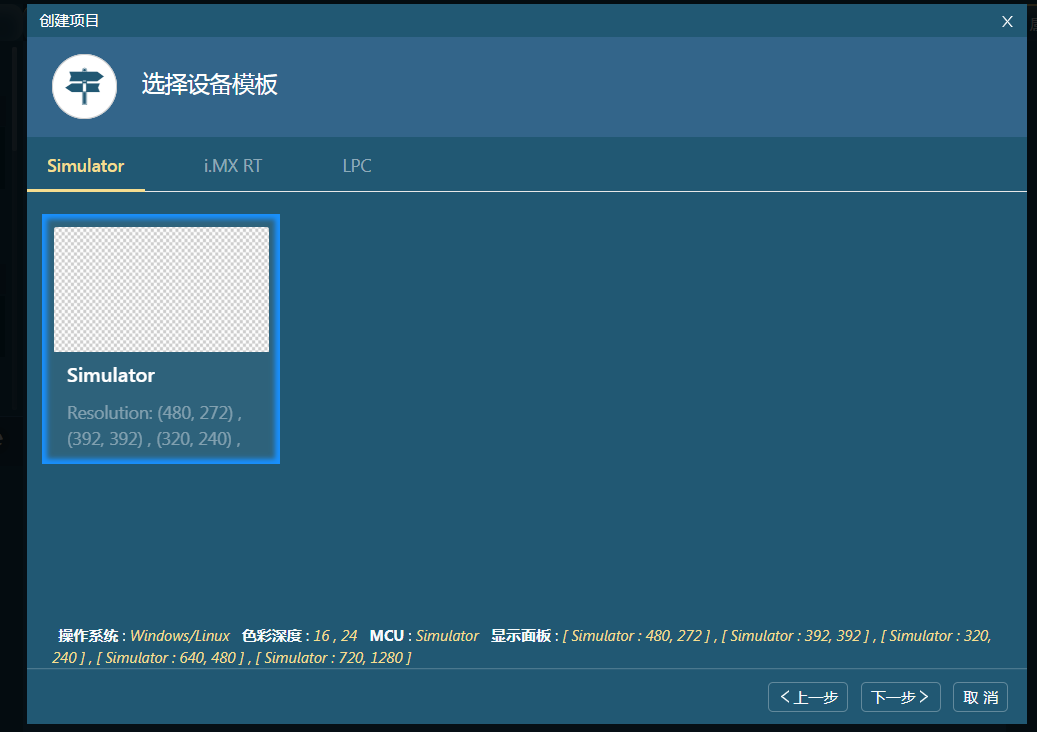Click the signpost icon in header

point(85,87)
